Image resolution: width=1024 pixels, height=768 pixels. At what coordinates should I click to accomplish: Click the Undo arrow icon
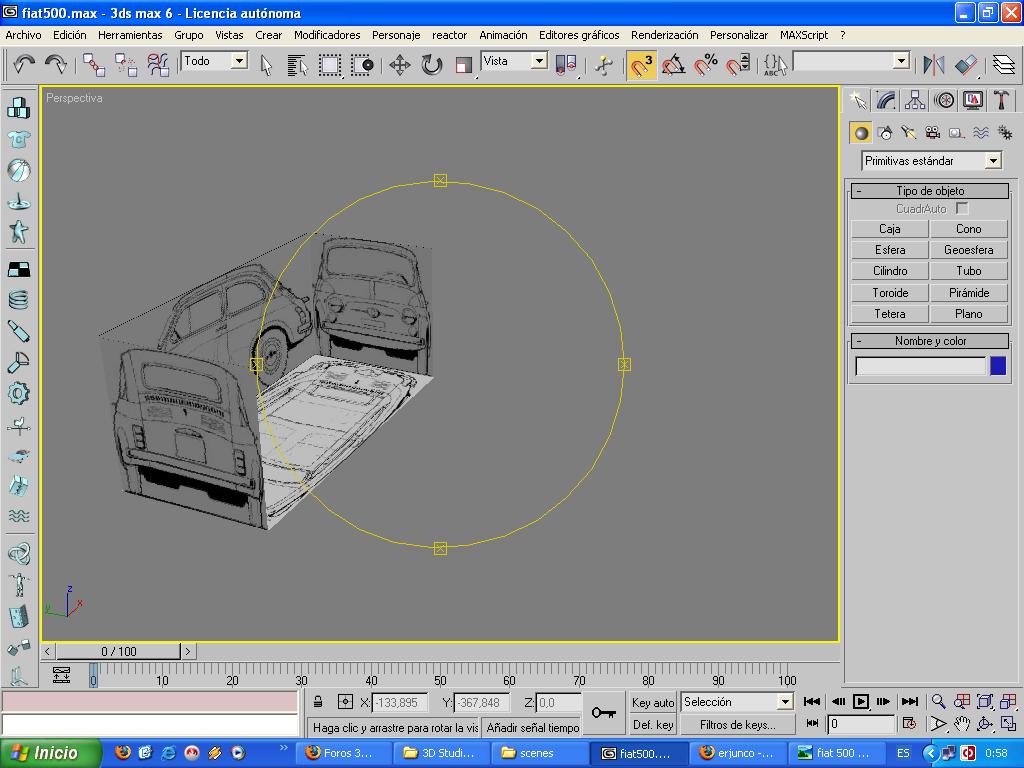(24, 65)
